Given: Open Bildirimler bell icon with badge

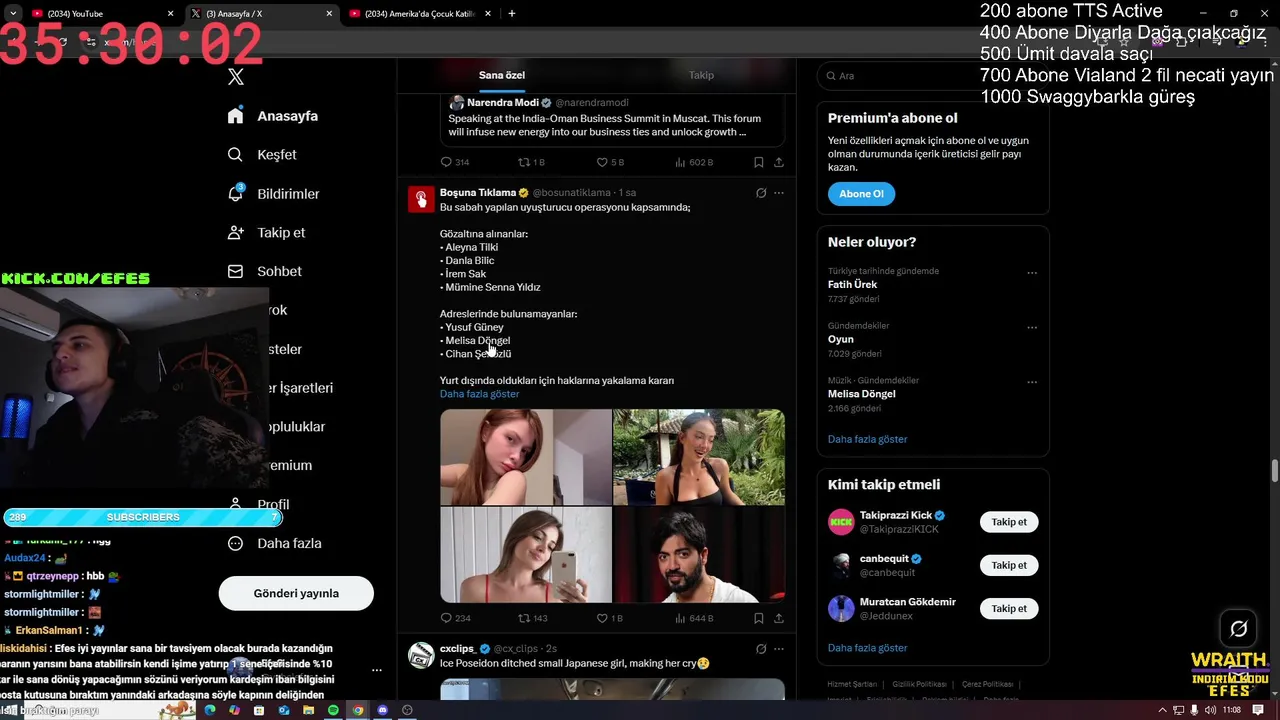Looking at the screenshot, I should [236, 193].
